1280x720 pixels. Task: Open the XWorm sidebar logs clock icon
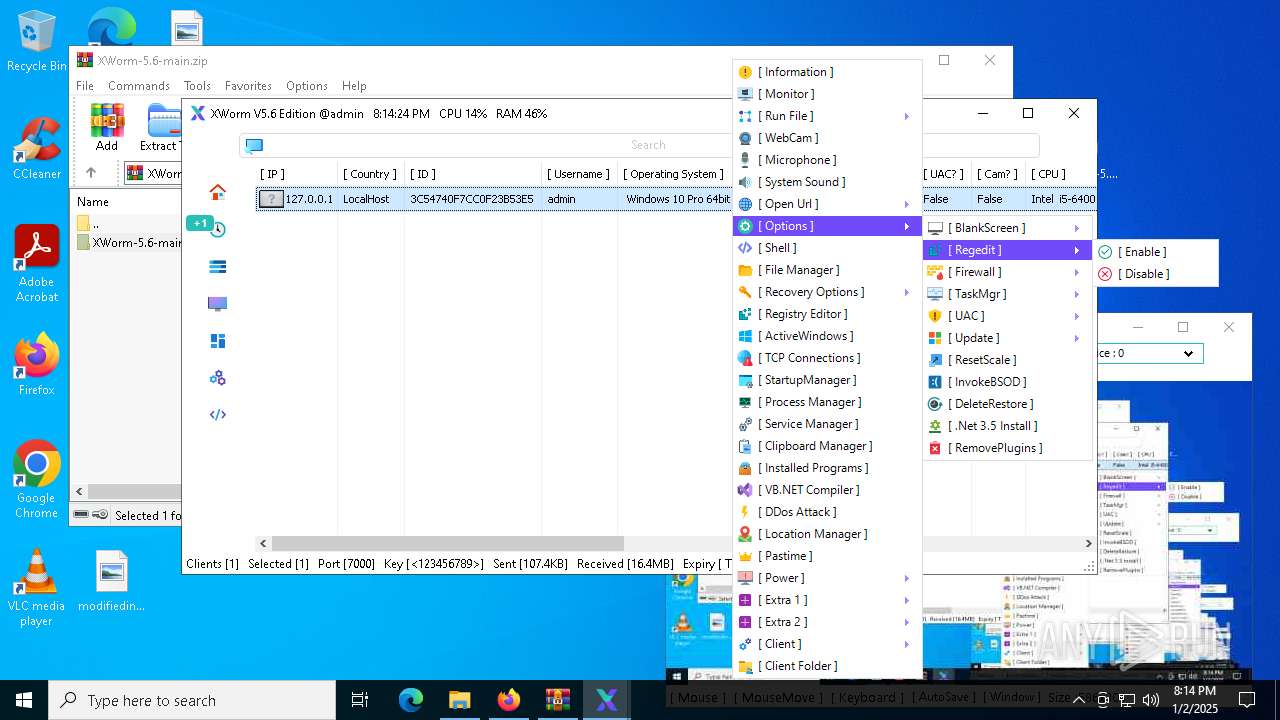[217, 229]
